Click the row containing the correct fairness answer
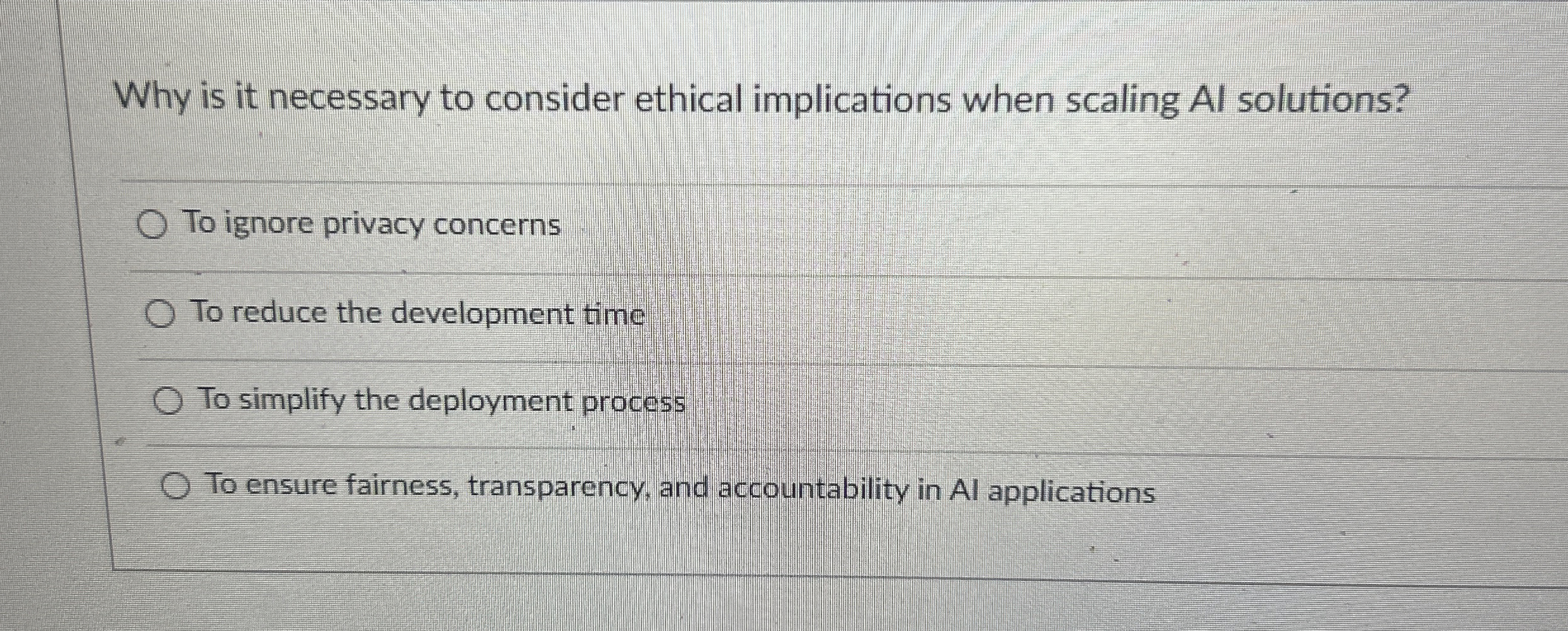The width and height of the screenshot is (1568, 631). click(680, 490)
